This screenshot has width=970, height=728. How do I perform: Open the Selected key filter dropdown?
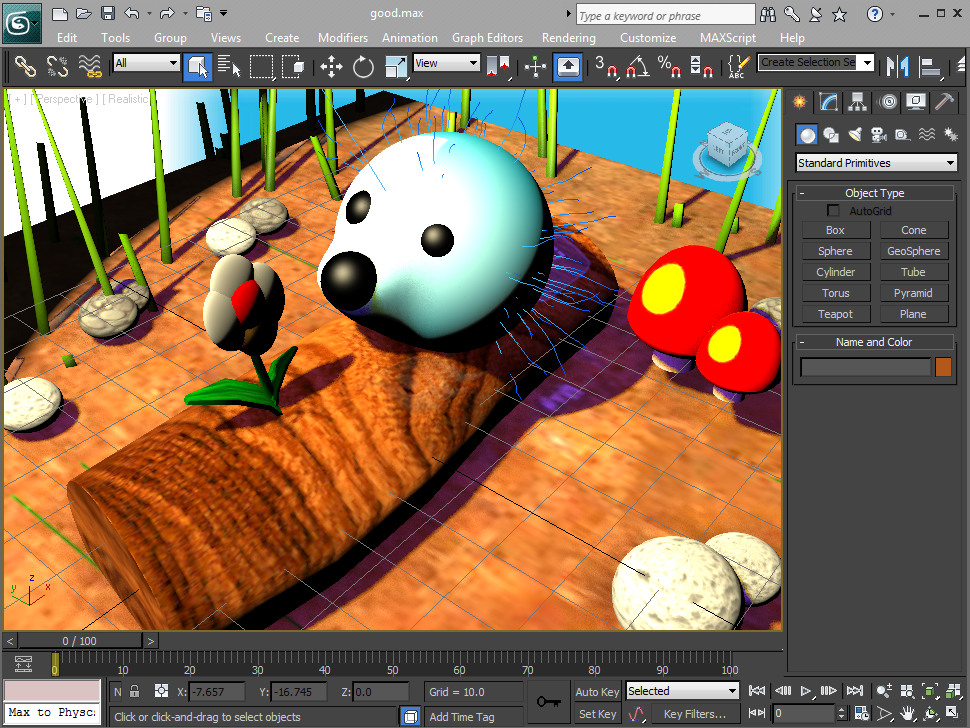pos(682,691)
